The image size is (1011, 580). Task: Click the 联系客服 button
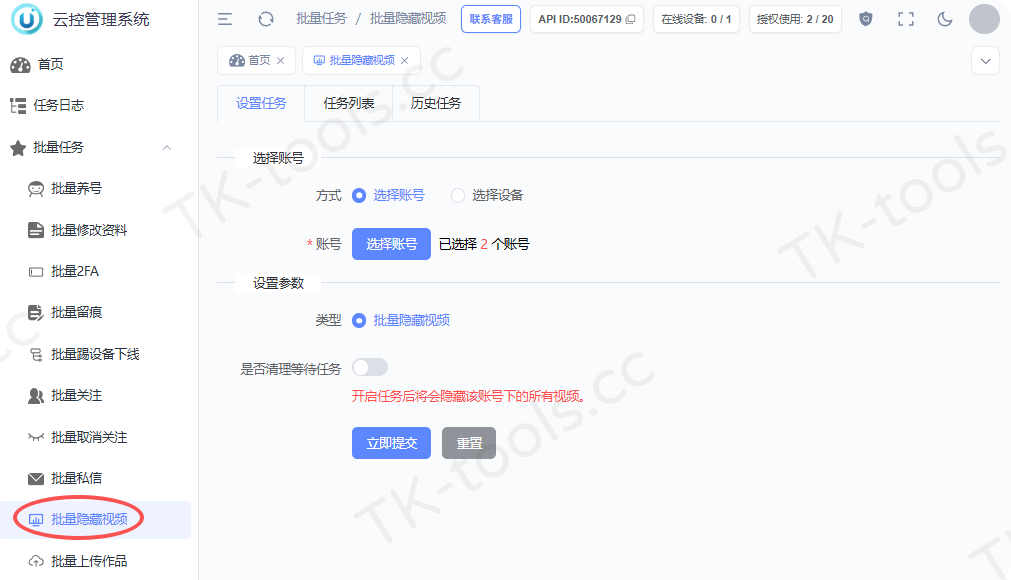(491, 19)
